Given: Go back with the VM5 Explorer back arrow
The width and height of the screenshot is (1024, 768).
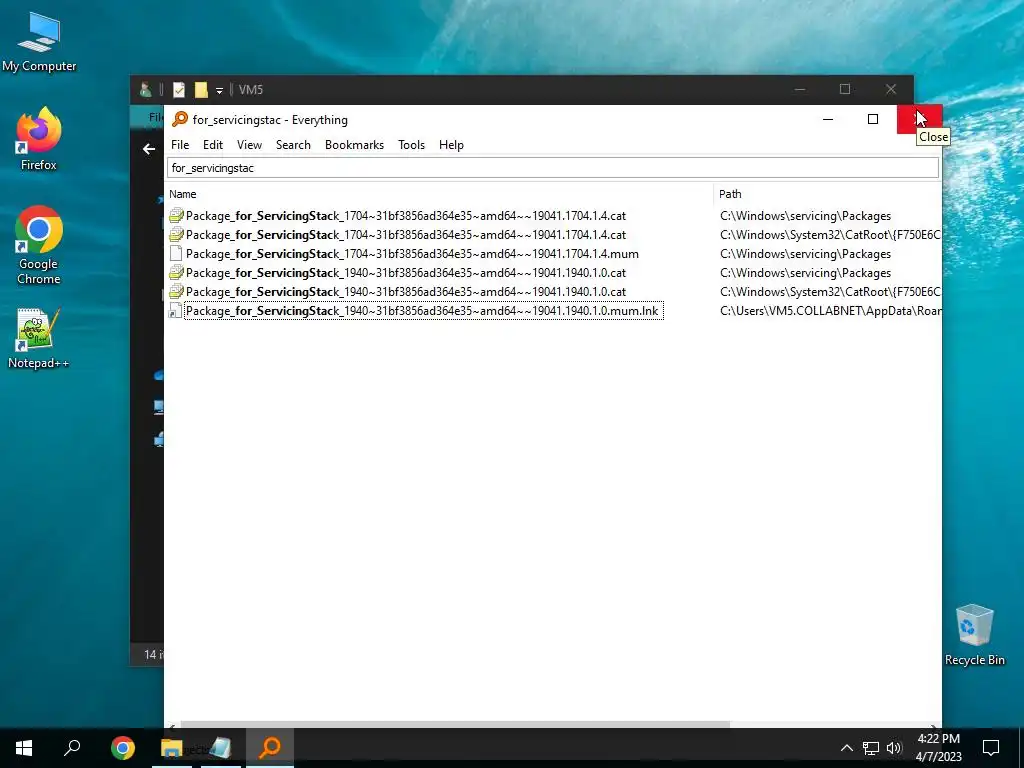Looking at the screenshot, I should click(x=149, y=149).
